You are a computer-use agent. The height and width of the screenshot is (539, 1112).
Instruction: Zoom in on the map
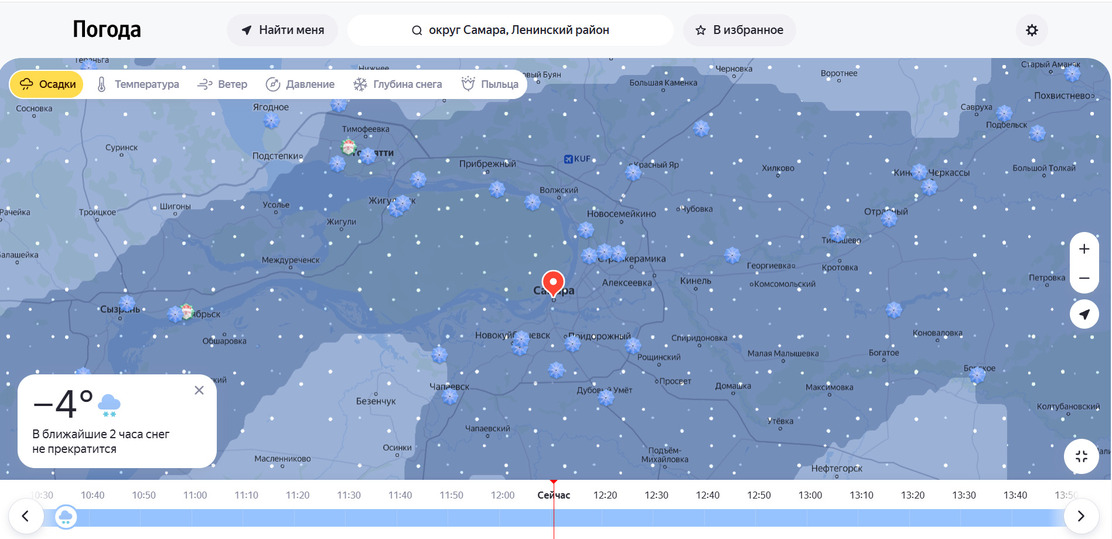click(x=1084, y=249)
